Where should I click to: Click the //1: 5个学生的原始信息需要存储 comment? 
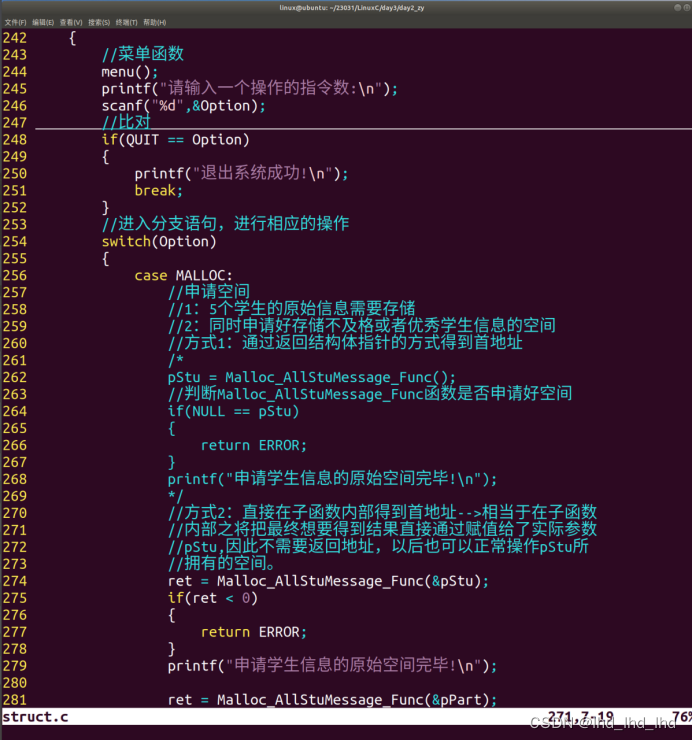[x=291, y=309]
